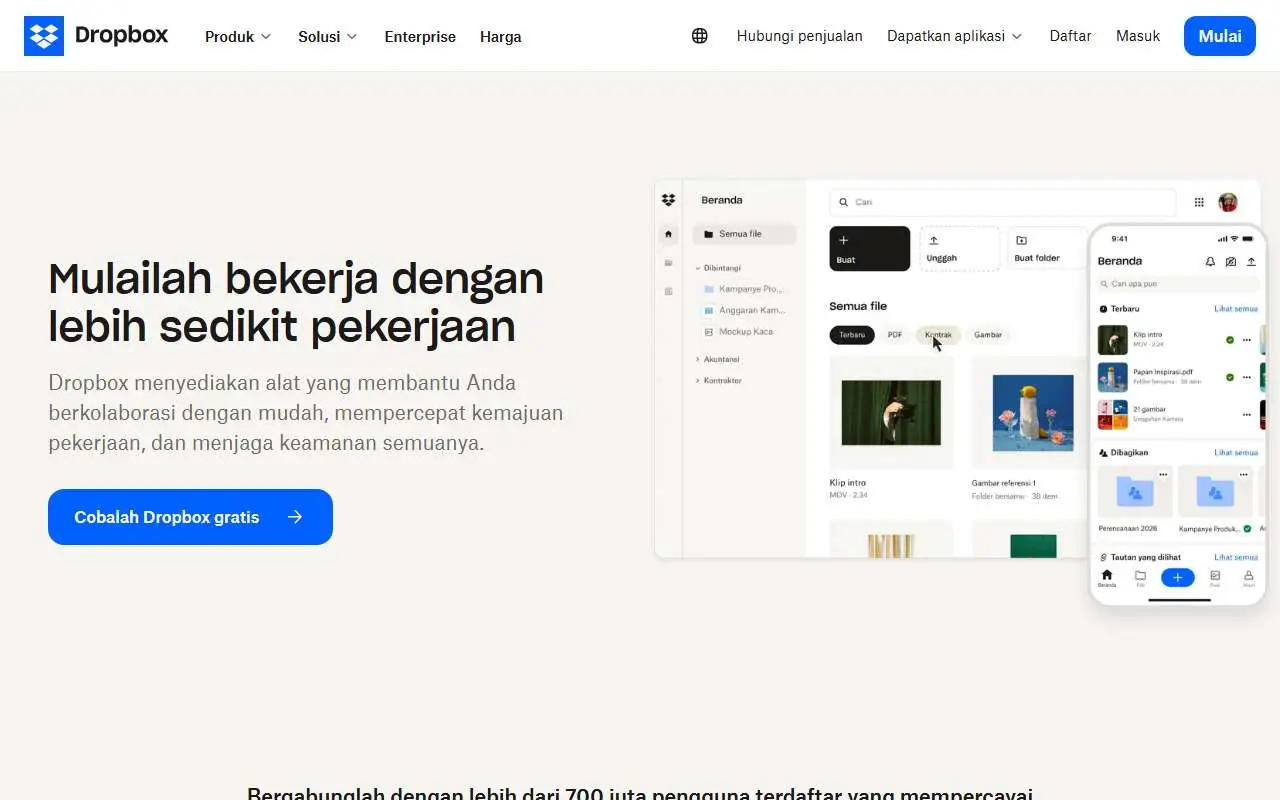Tap the bell notification icon on phone
Viewport: 1280px width, 800px height.
[1210, 262]
